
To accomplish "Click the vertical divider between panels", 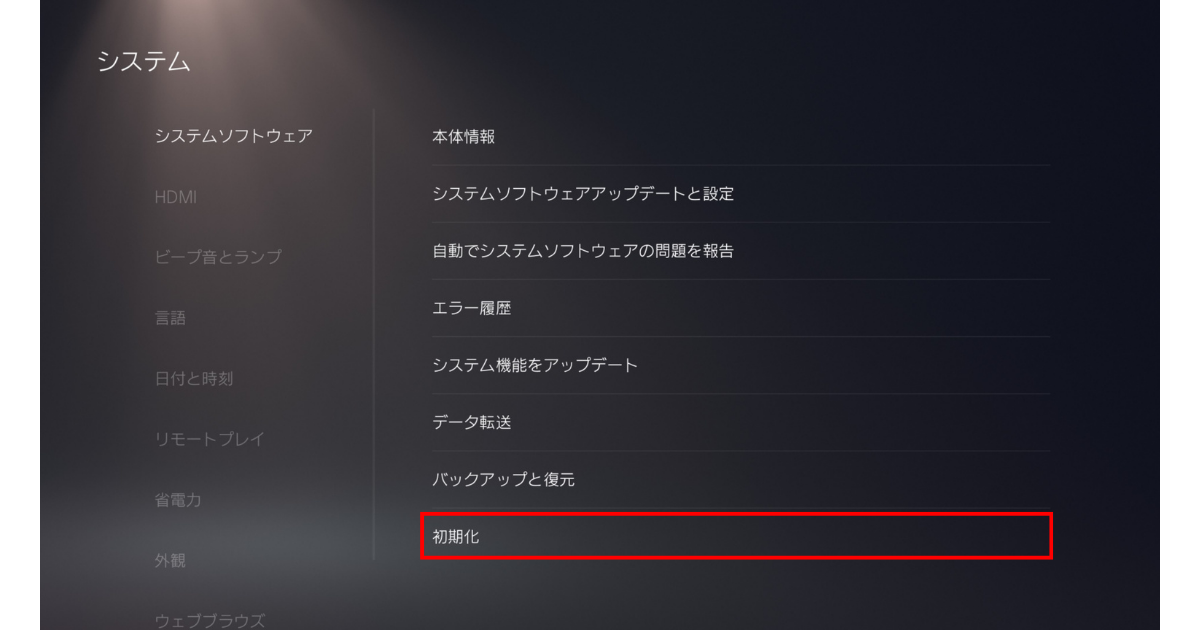I will pyautogui.click(x=374, y=334).
